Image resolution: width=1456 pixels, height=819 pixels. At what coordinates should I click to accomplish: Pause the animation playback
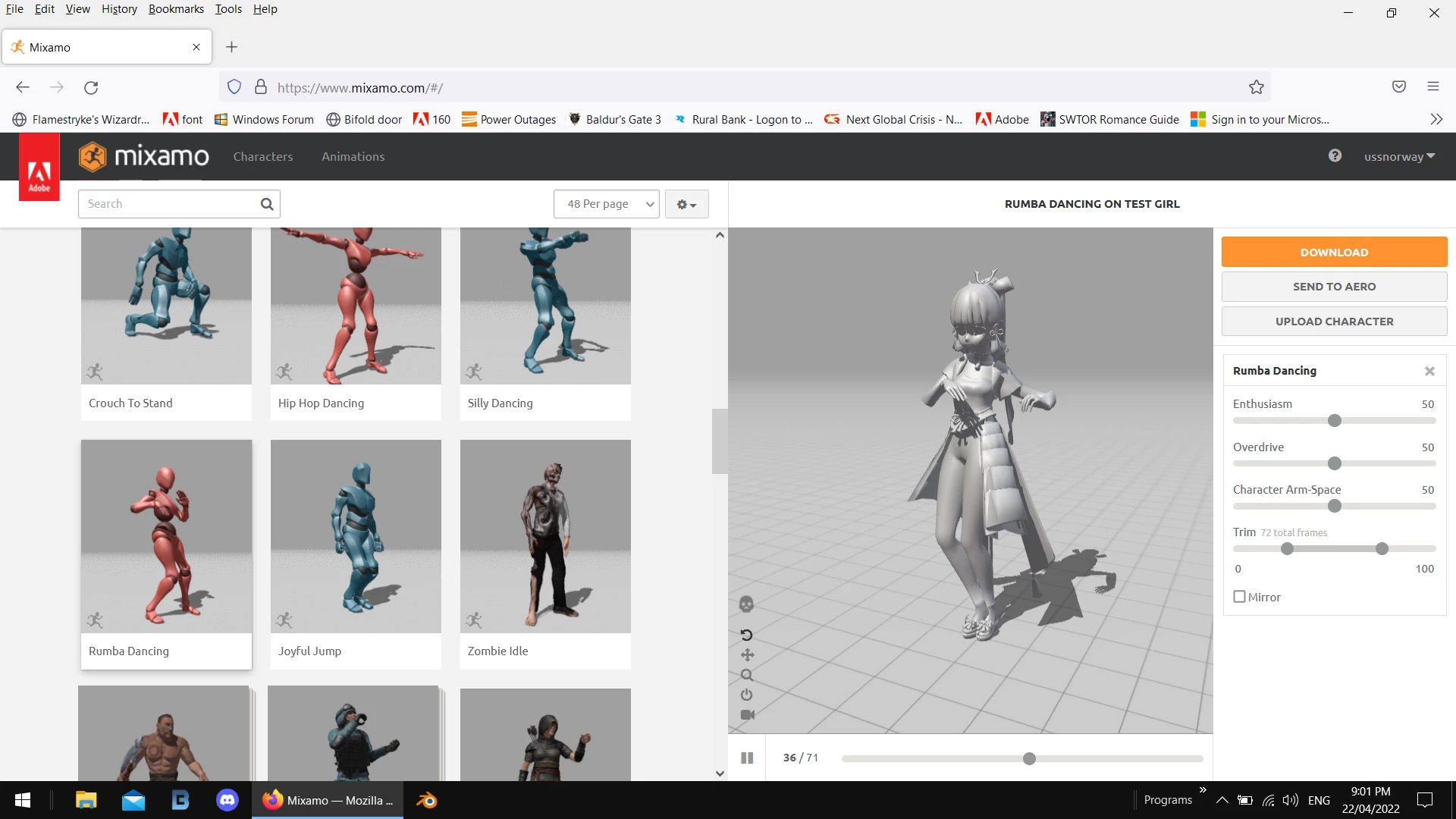(x=747, y=758)
